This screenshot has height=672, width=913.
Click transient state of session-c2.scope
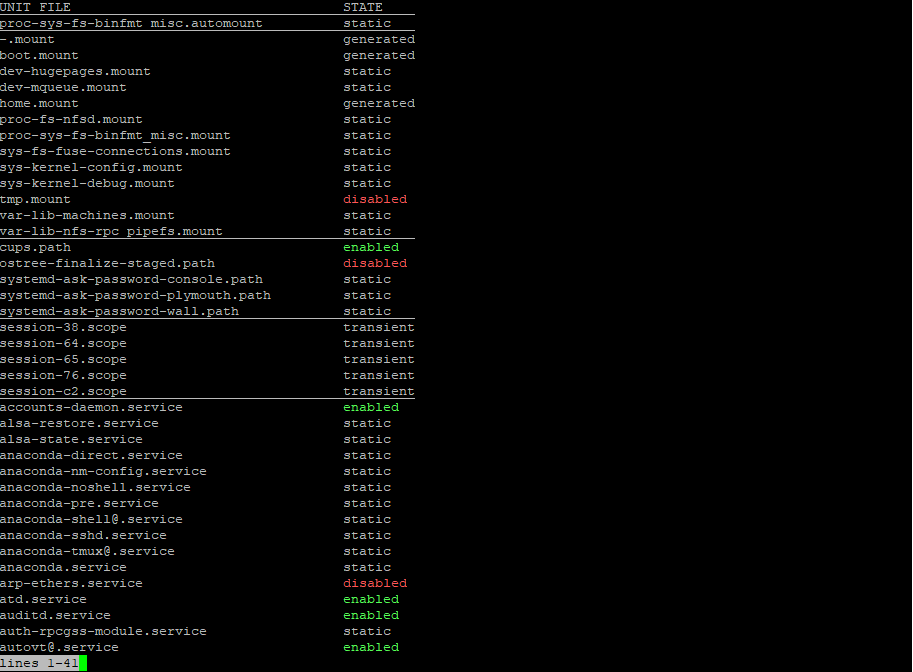tap(379, 391)
